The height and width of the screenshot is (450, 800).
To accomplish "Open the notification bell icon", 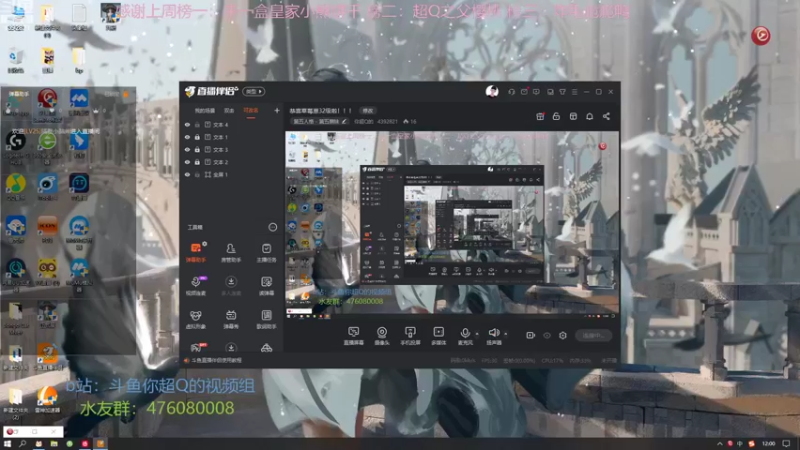I will tap(589, 116).
